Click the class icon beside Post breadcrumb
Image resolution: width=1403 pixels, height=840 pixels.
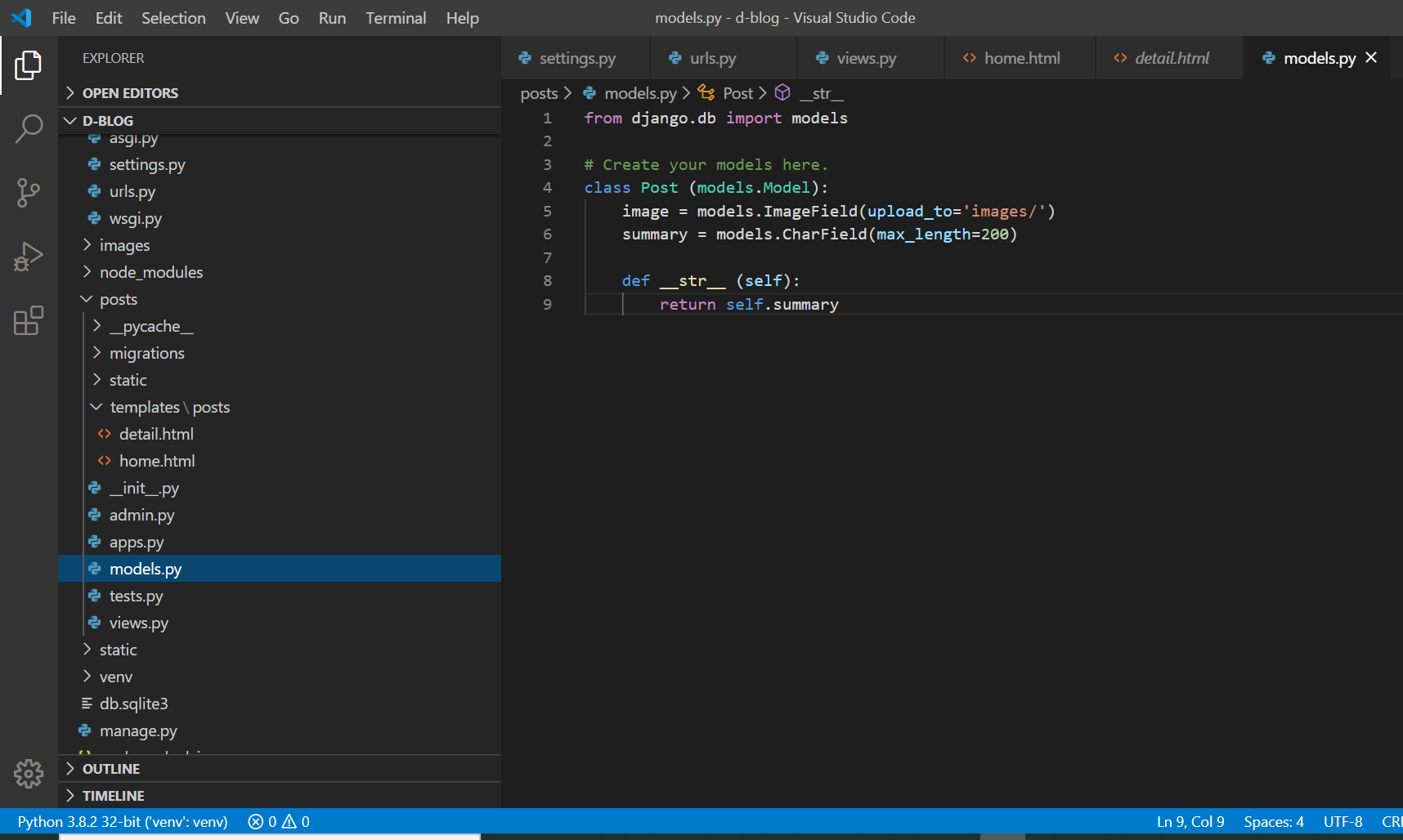click(x=706, y=92)
